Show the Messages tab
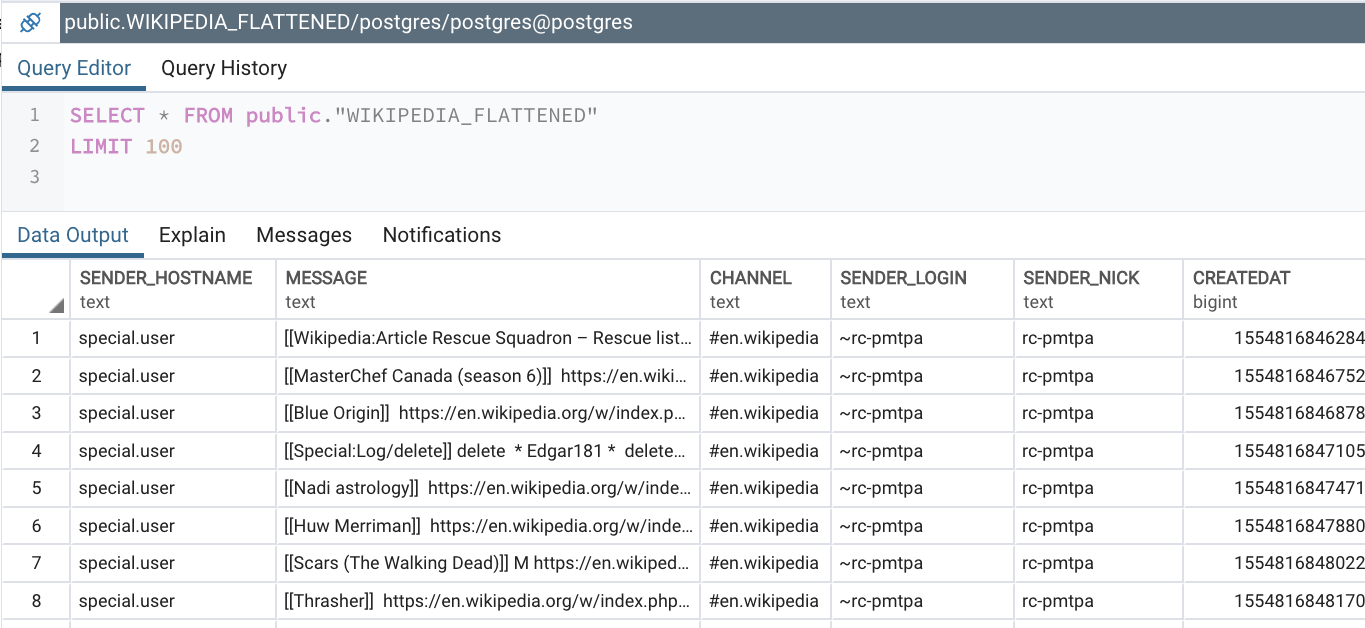 click(304, 235)
